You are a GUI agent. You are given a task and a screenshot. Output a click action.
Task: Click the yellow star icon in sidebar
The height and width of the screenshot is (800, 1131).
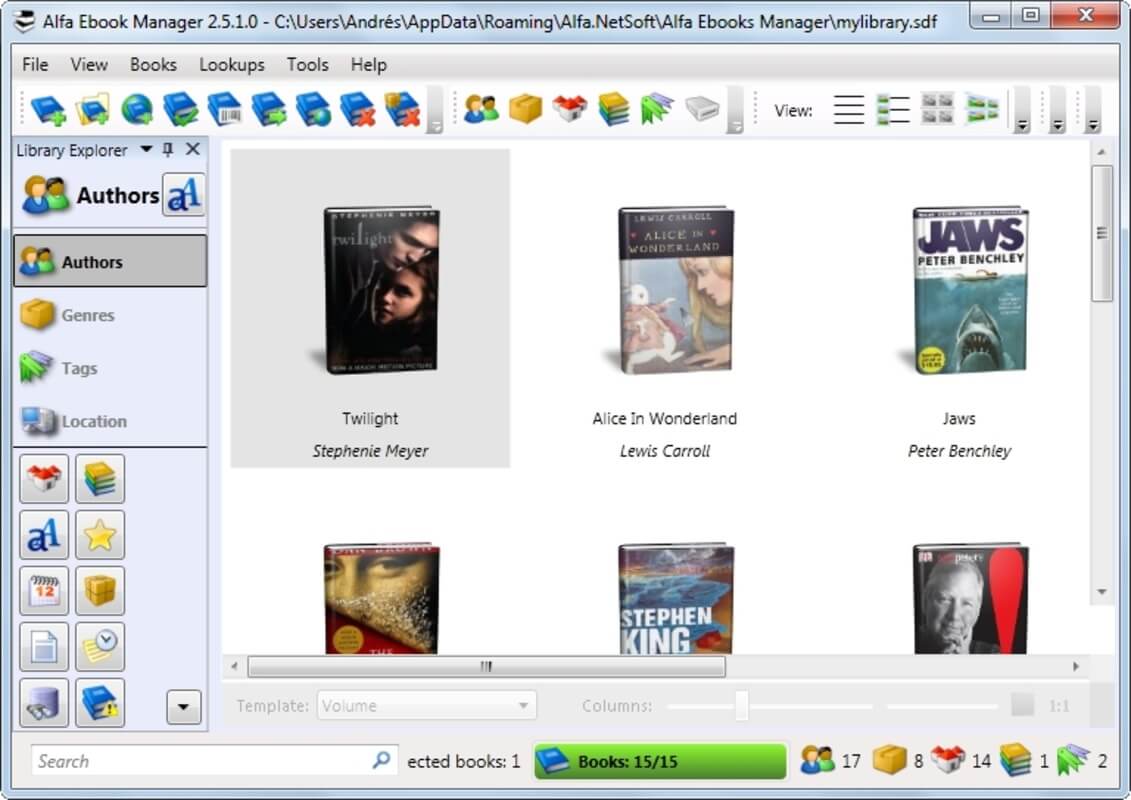(100, 535)
